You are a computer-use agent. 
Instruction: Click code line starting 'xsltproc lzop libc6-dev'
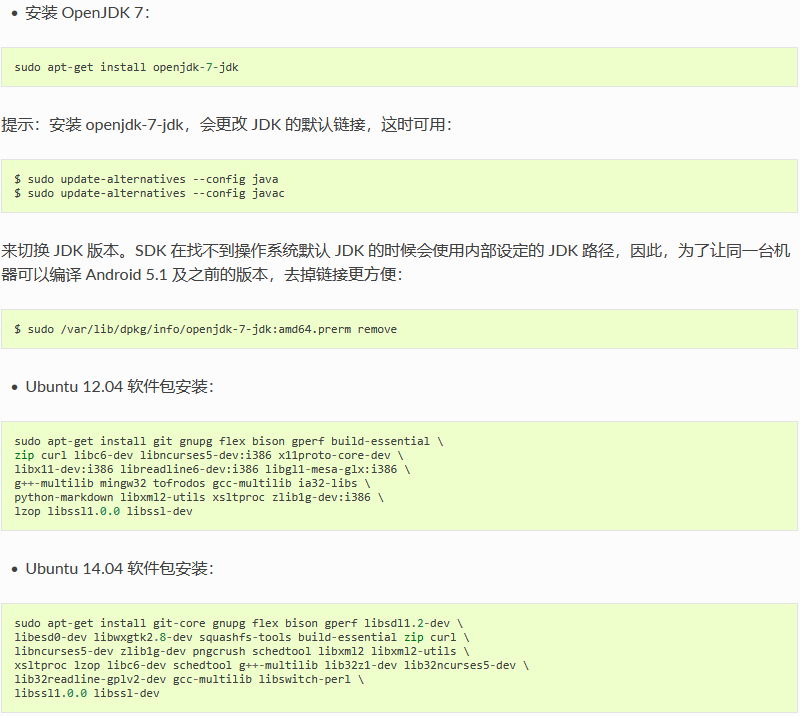coord(272,665)
